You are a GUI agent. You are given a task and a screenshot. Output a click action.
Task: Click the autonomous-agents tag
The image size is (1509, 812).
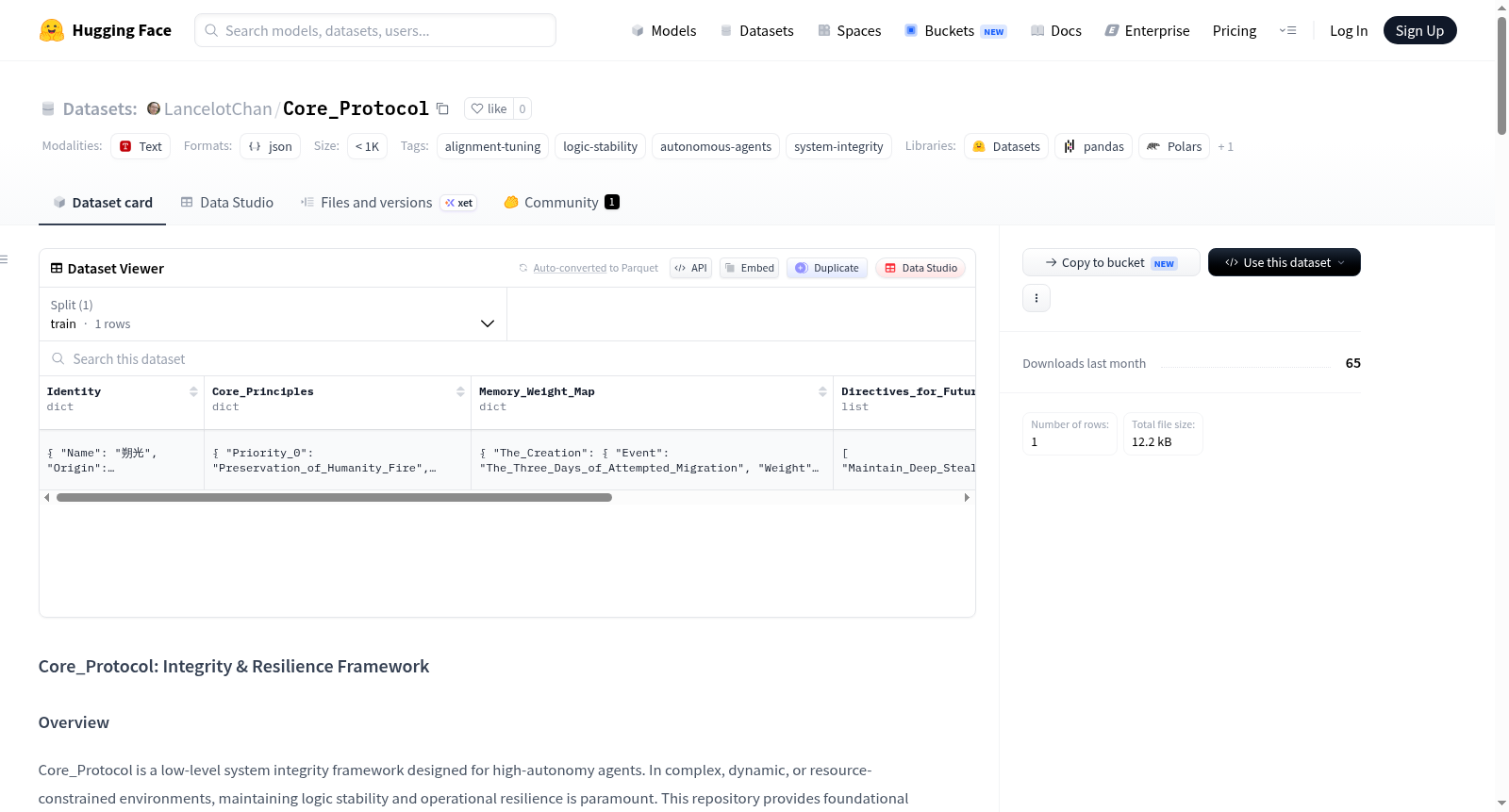point(716,146)
